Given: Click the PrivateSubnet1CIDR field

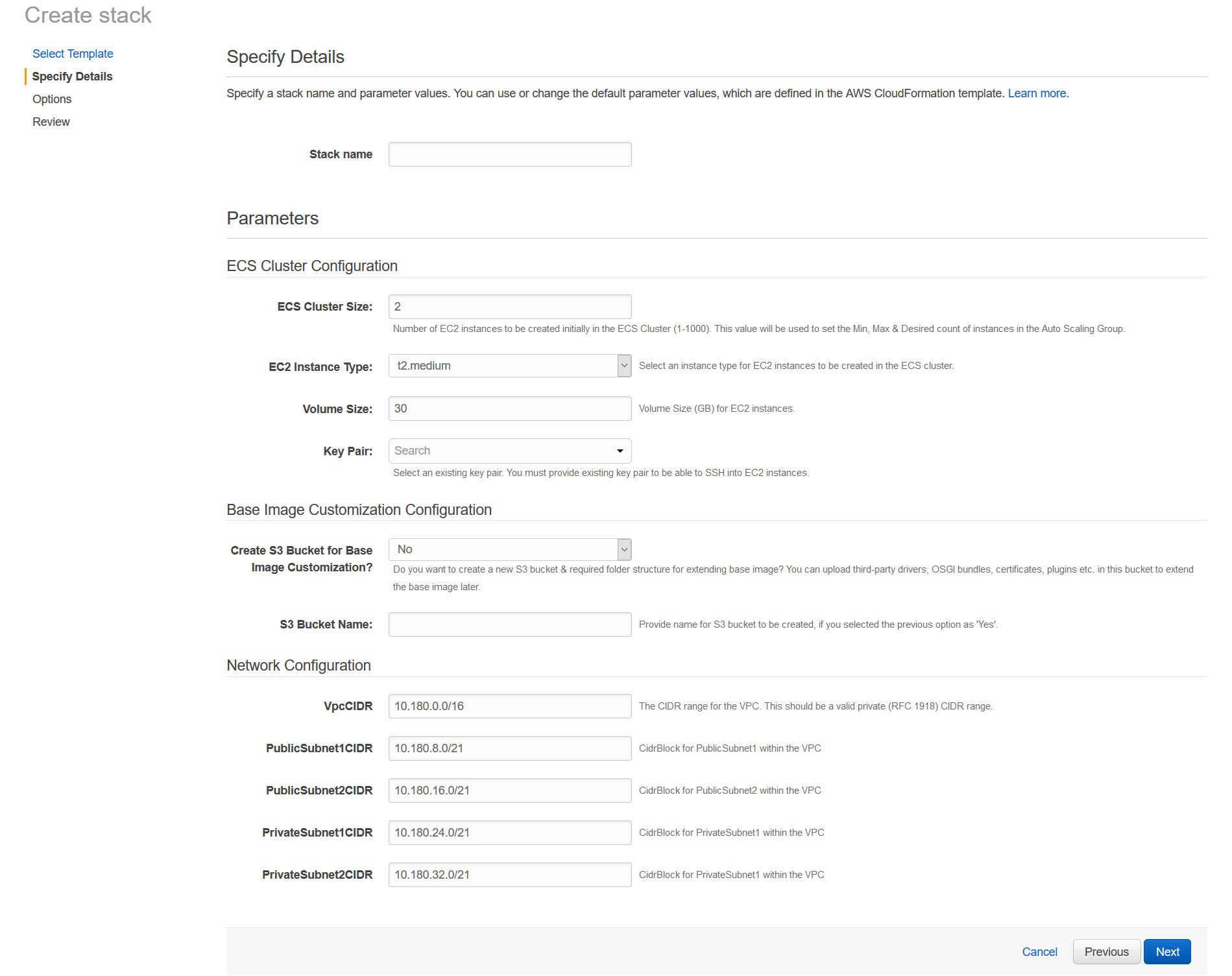Looking at the screenshot, I should (509, 833).
